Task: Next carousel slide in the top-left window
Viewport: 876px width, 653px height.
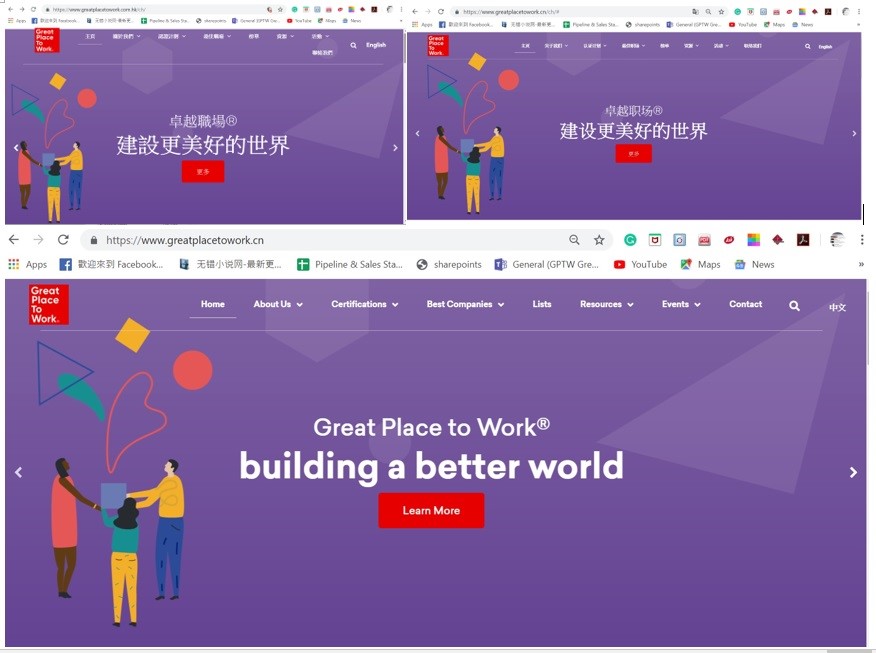Action: [x=395, y=147]
